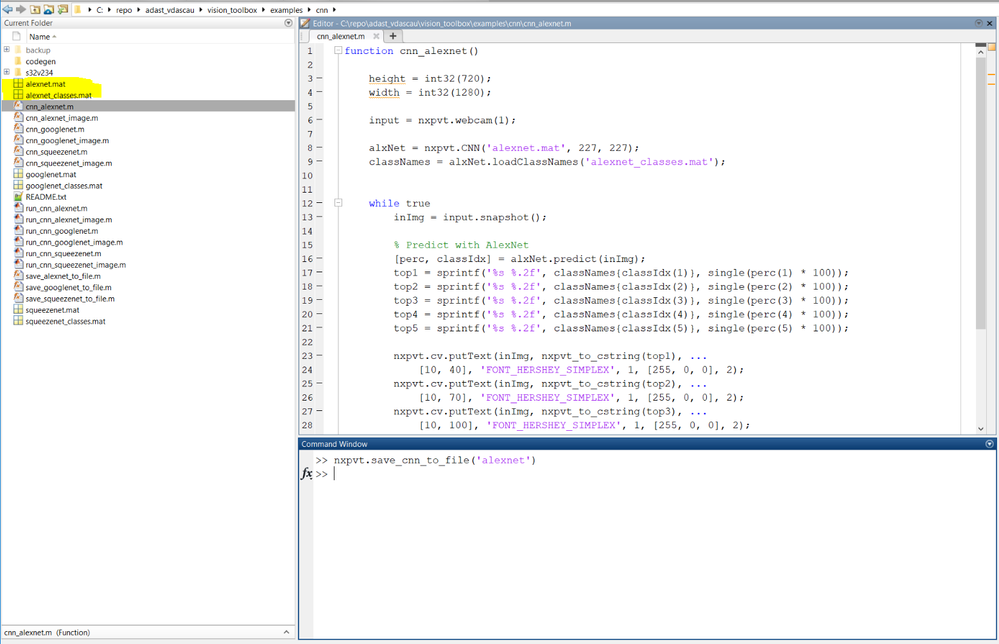Select cnn_alexnet_image.m file
The height and width of the screenshot is (644, 999).
click(x=62, y=118)
